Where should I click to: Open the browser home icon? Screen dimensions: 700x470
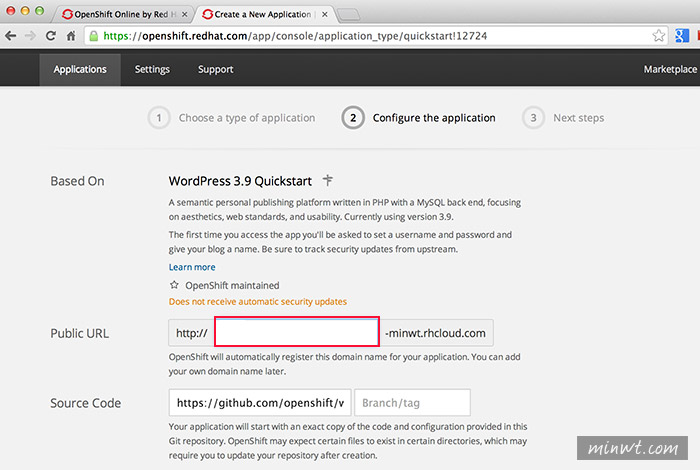click(71, 36)
